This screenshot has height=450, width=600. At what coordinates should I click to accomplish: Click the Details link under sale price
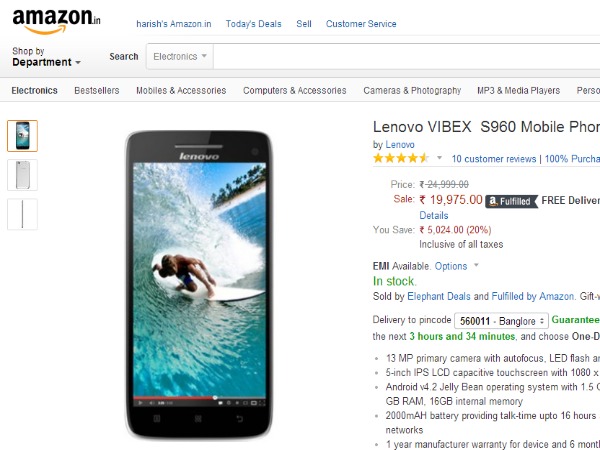click(x=434, y=215)
